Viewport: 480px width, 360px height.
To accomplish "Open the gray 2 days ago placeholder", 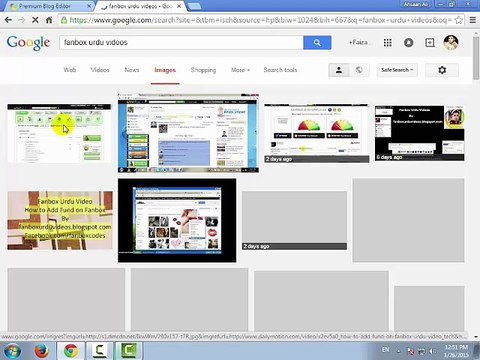I will click(294, 220).
